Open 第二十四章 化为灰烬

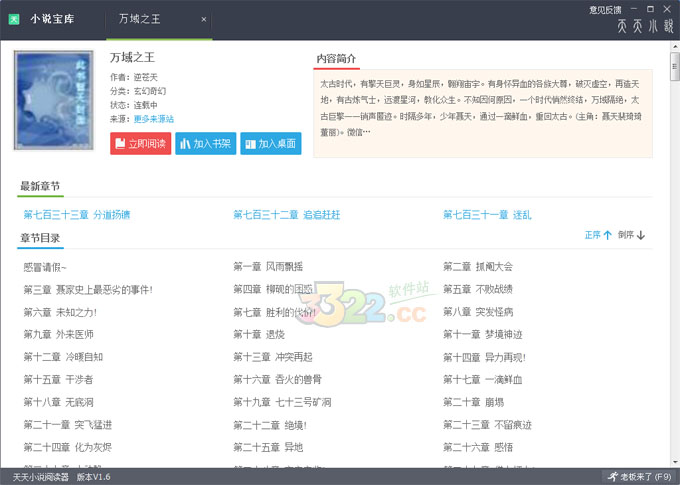click(68, 447)
